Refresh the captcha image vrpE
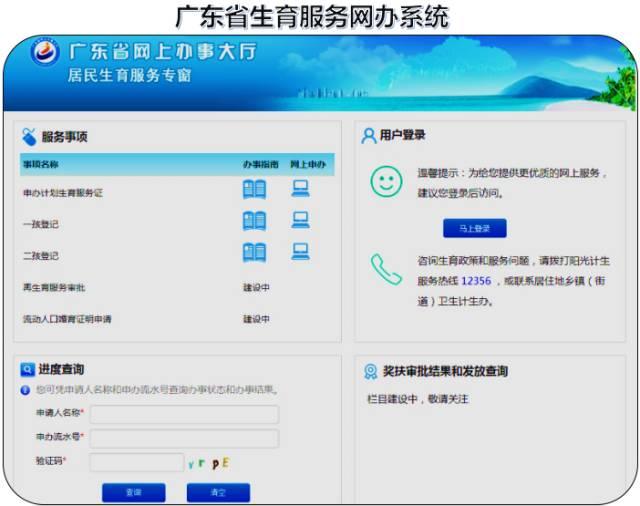 pyautogui.click(x=209, y=463)
